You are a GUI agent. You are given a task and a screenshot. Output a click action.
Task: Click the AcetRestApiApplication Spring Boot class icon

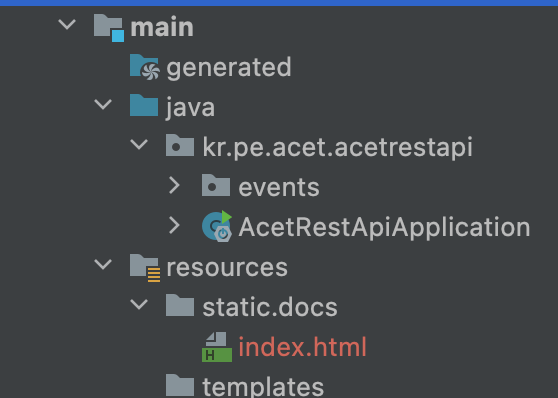pyautogui.click(x=217, y=226)
